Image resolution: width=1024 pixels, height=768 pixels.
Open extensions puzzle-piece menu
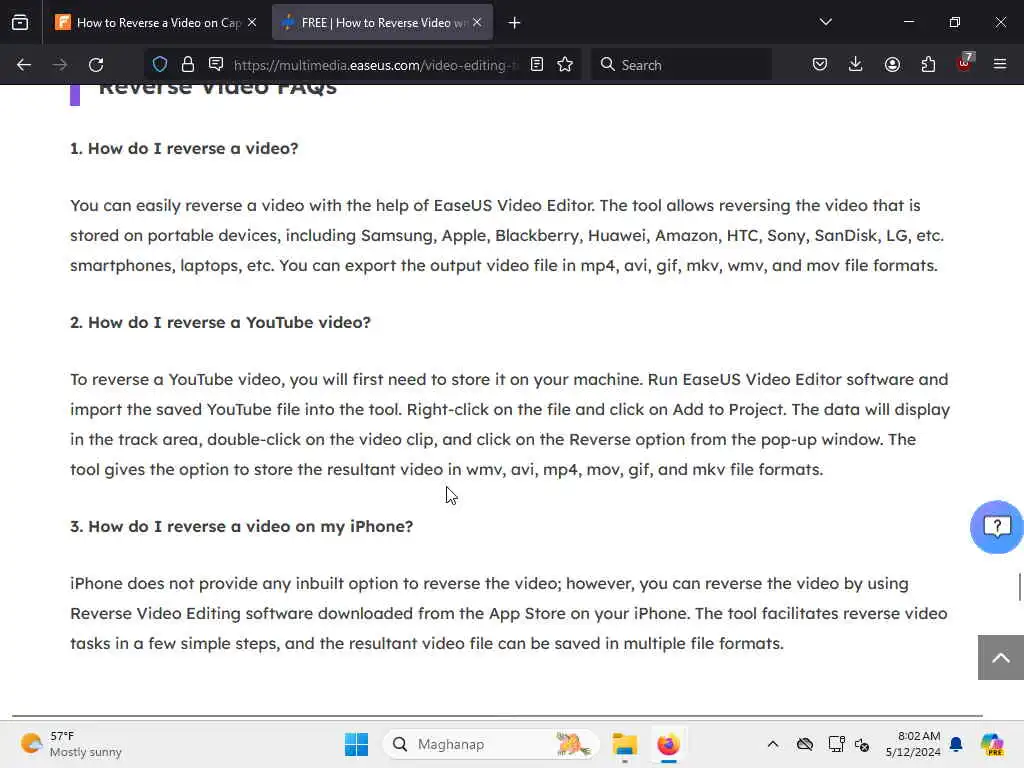pos(928,64)
